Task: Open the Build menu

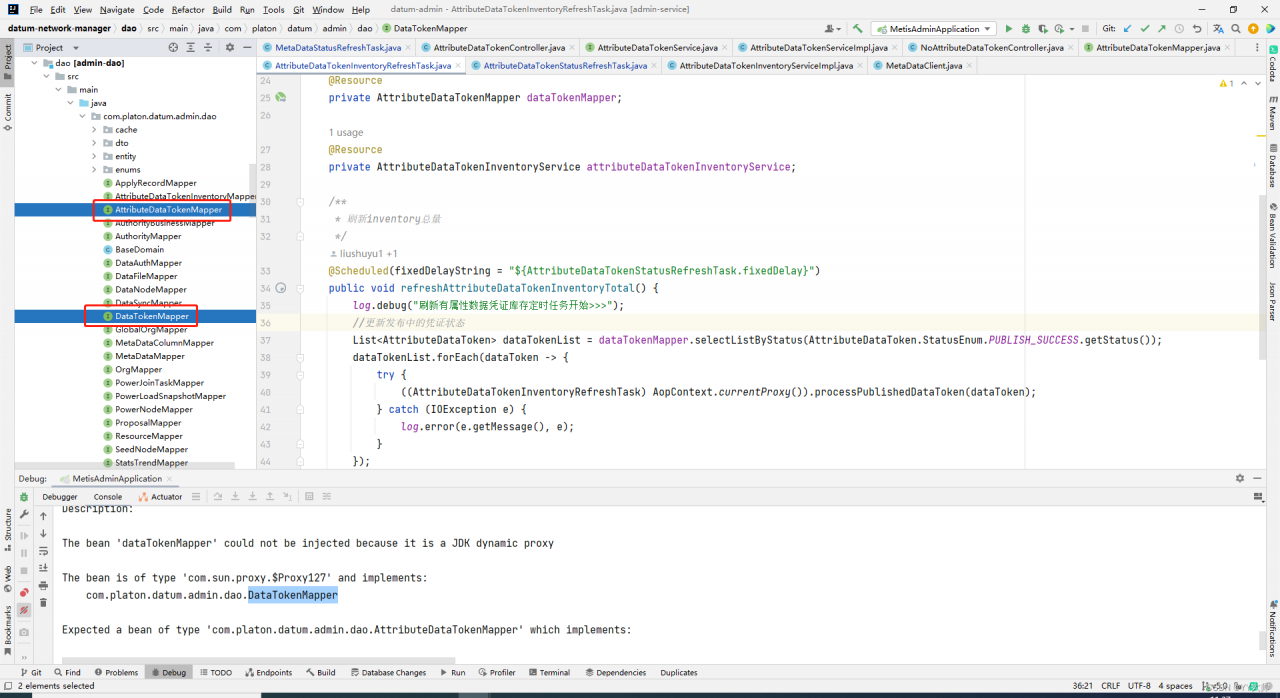Action: pyautogui.click(x=222, y=9)
